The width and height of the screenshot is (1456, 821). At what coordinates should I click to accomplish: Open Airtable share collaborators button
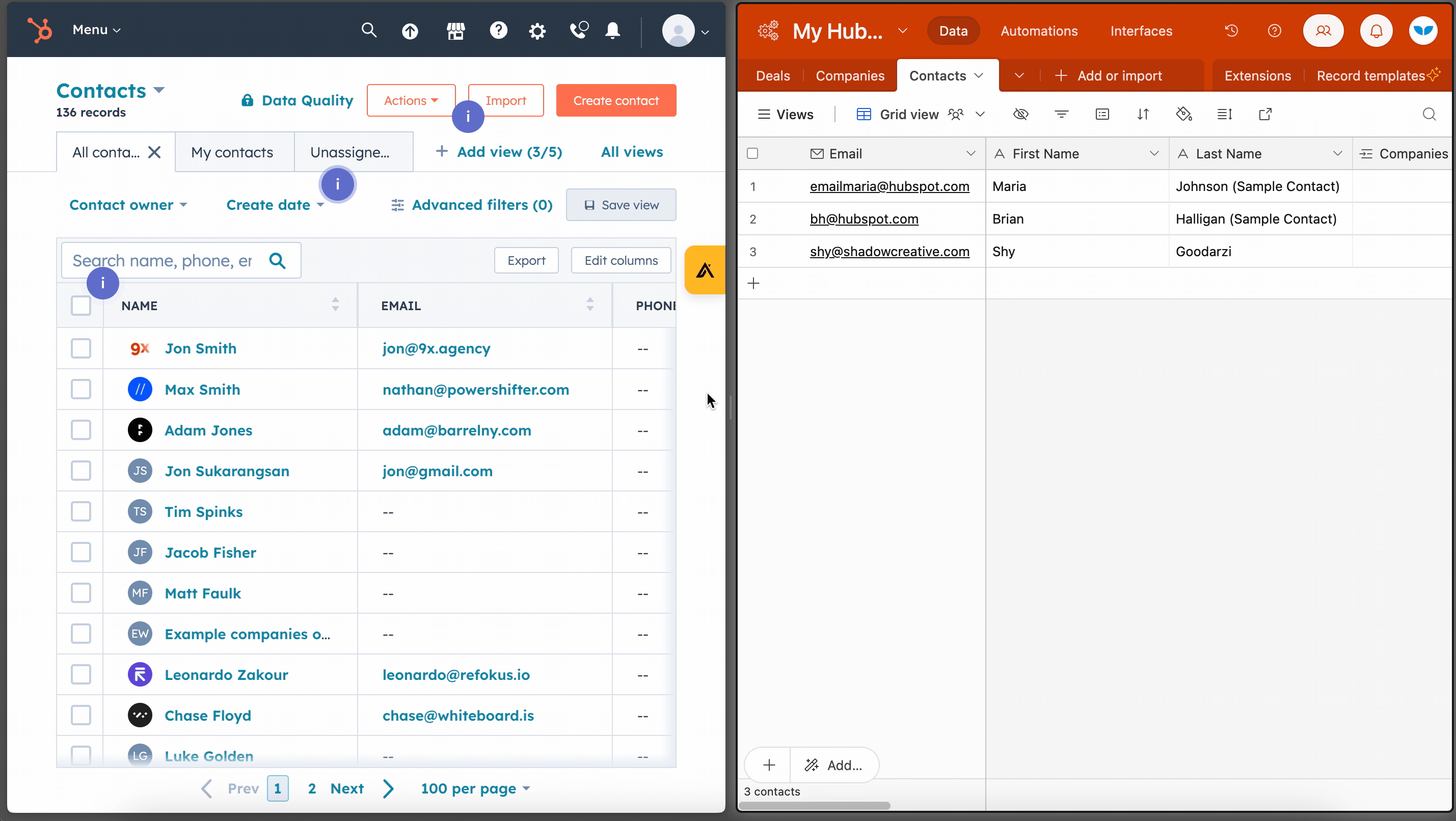(1323, 31)
